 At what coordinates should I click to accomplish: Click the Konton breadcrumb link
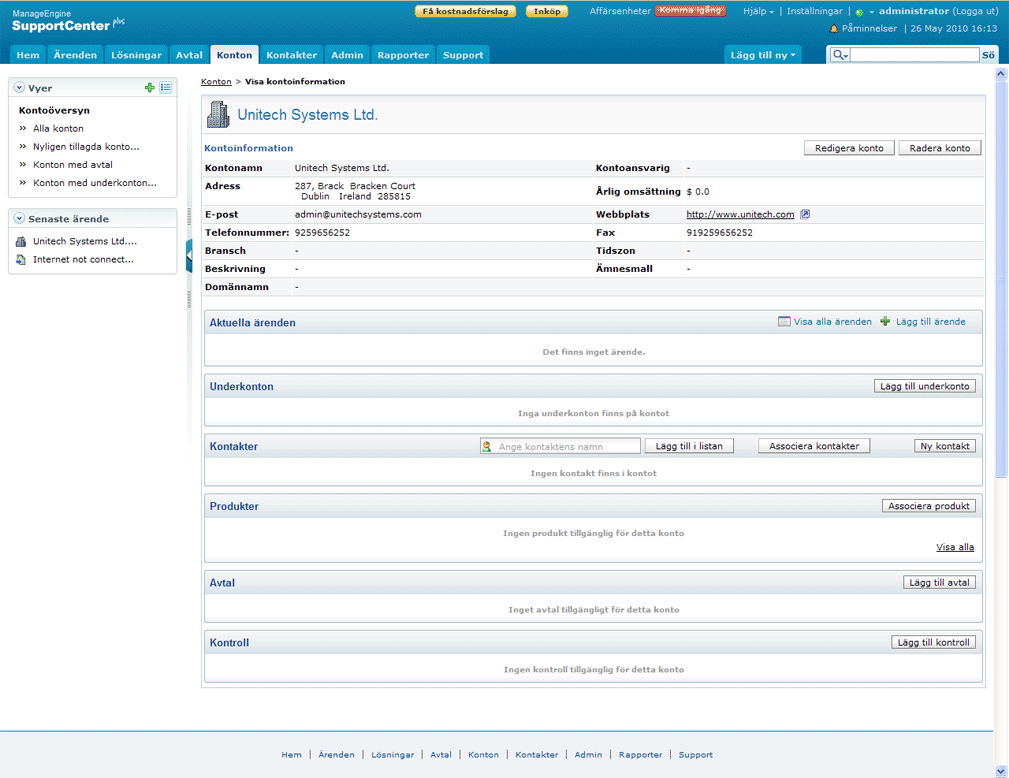[216, 82]
